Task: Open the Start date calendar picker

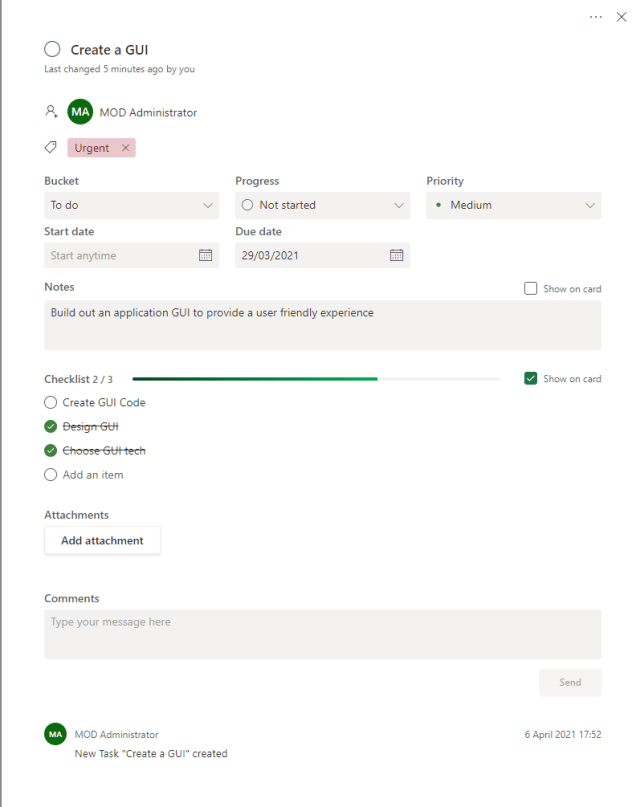Action: click(x=205, y=255)
